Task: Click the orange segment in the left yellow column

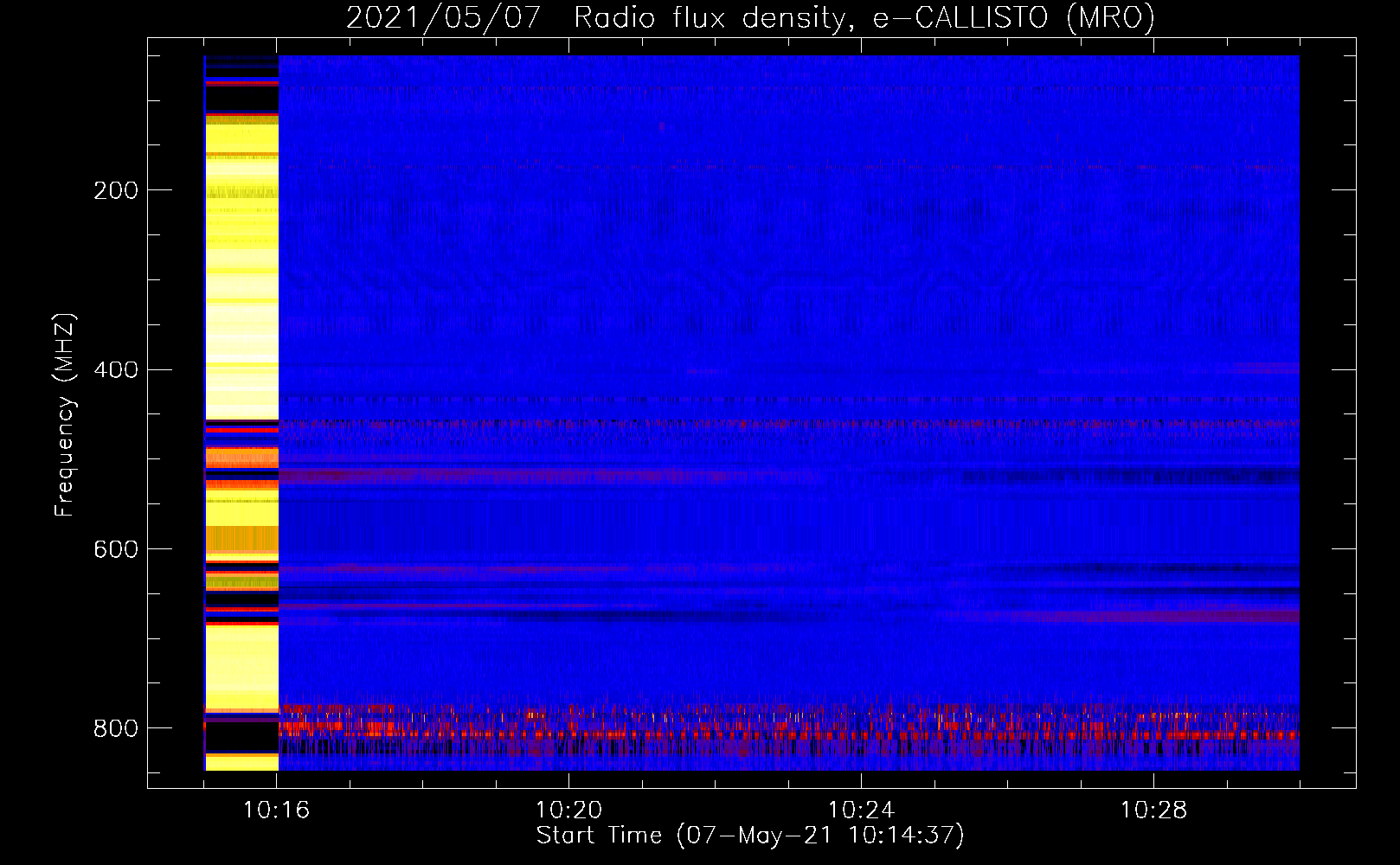Action: pos(241,457)
